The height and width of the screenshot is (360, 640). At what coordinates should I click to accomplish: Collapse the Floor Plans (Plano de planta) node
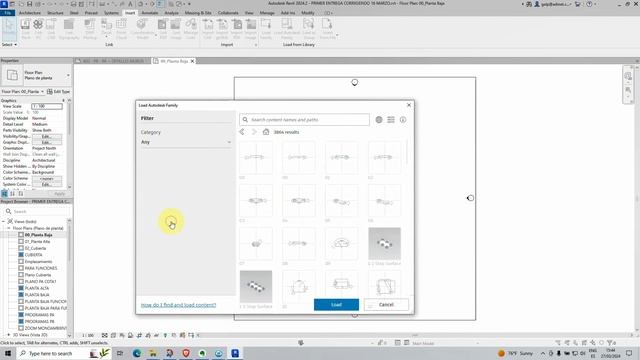click(x=9, y=228)
